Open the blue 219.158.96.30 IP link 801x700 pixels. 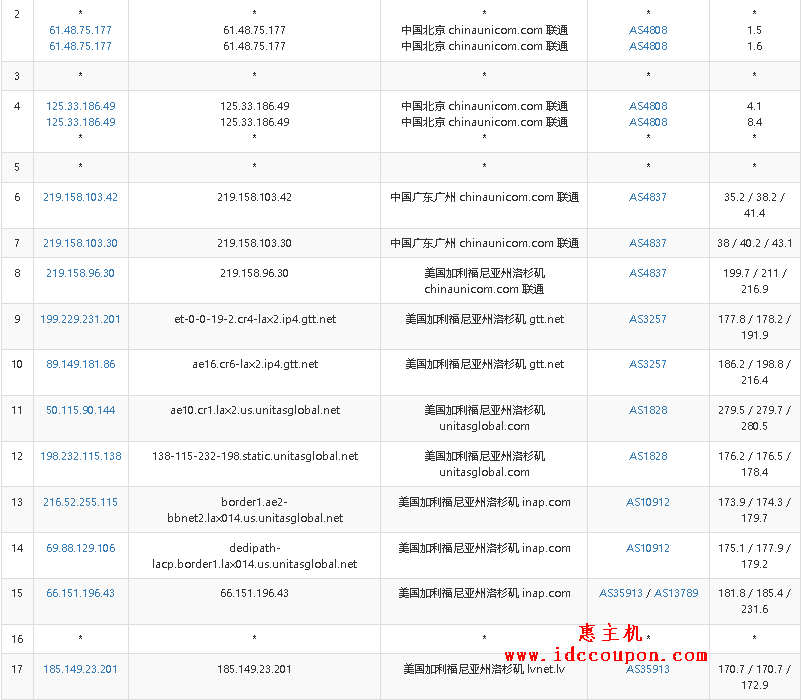coord(80,273)
